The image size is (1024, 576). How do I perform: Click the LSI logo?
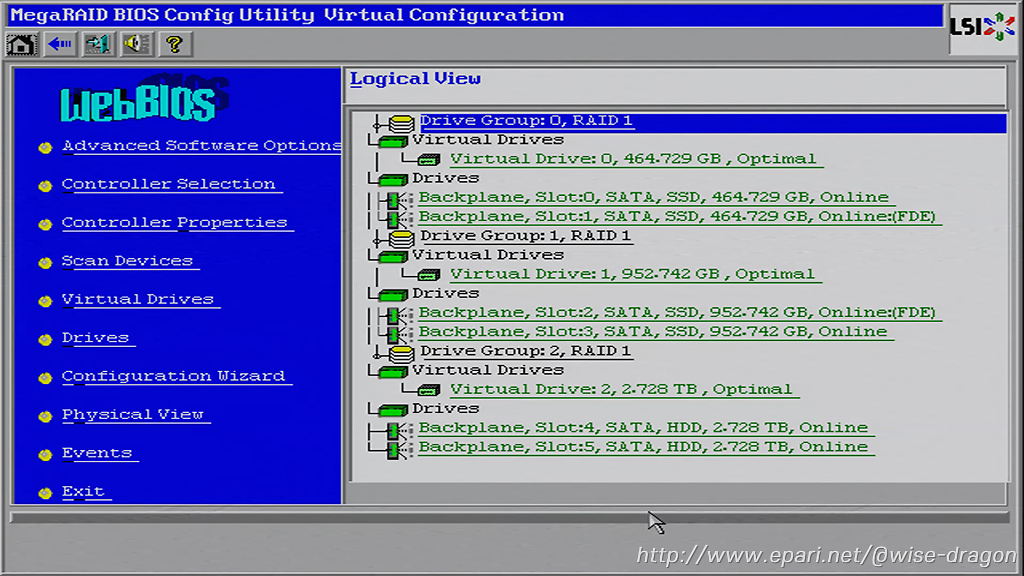click(982, 27)
